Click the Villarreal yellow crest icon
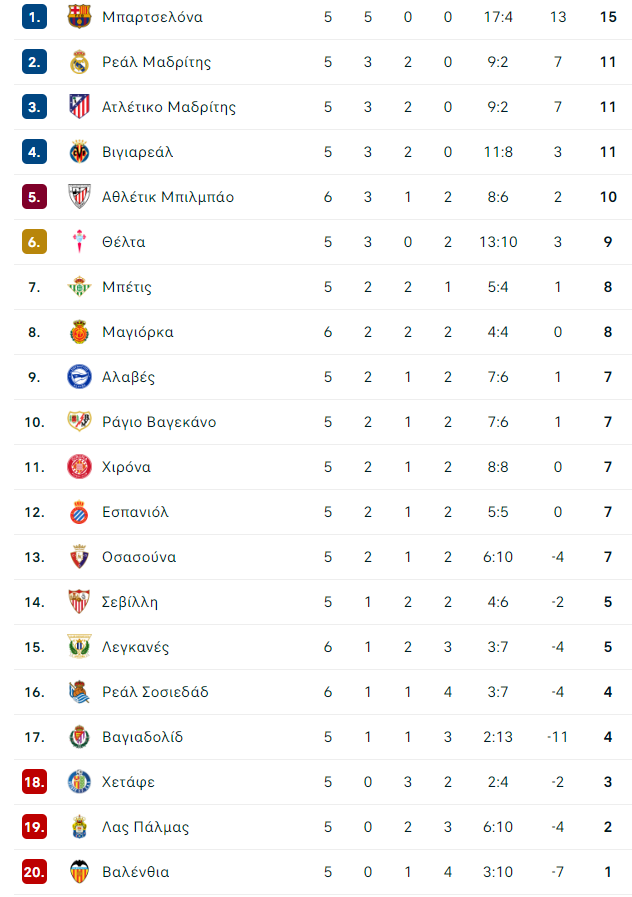Viewport: 632px width, 897px height. (x=79, y=152)
